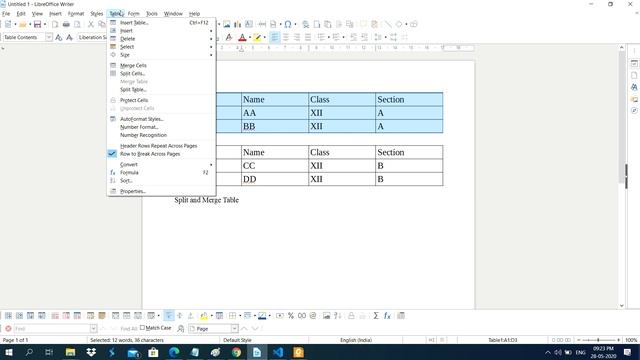Choose Split Cells in Table menu
This screenshot has height=360, width=640.
[x=161, y=73]
